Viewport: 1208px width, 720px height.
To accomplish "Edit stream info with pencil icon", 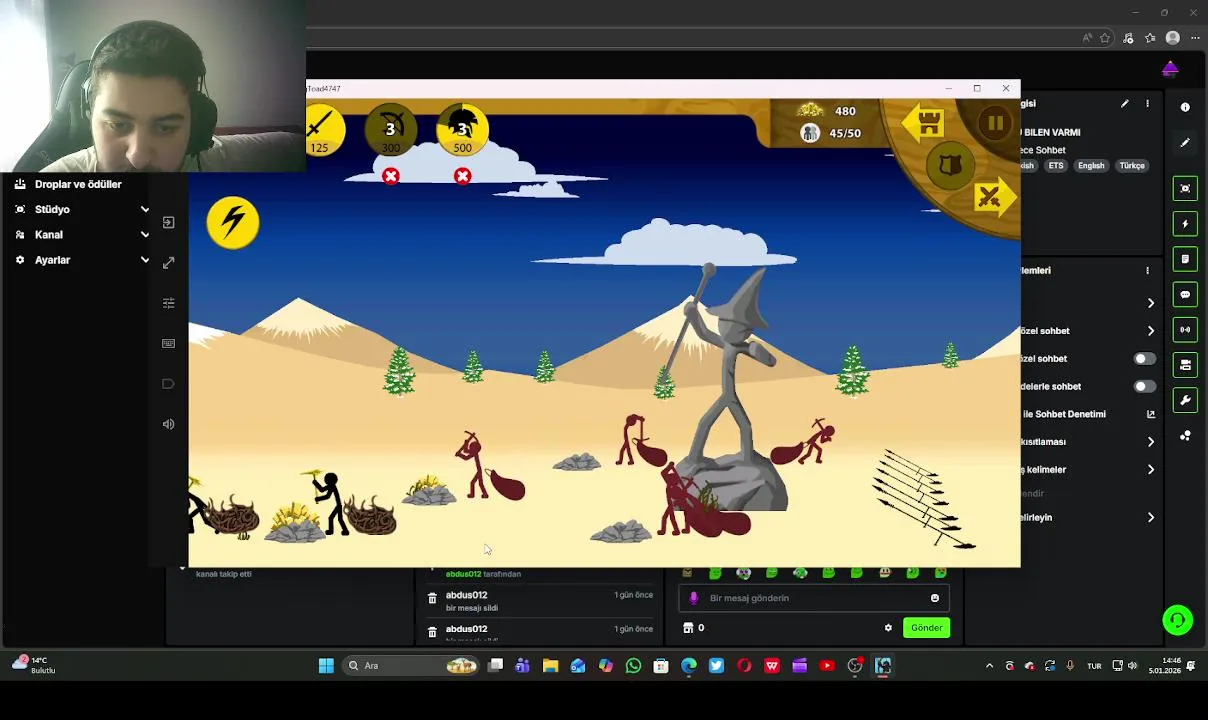I will 1125,103.
